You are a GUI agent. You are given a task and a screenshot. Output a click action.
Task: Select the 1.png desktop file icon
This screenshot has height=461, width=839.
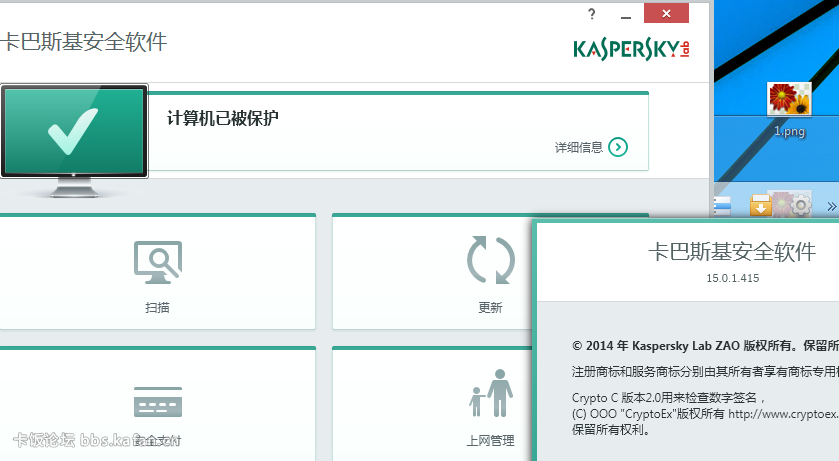click(789, 99)
